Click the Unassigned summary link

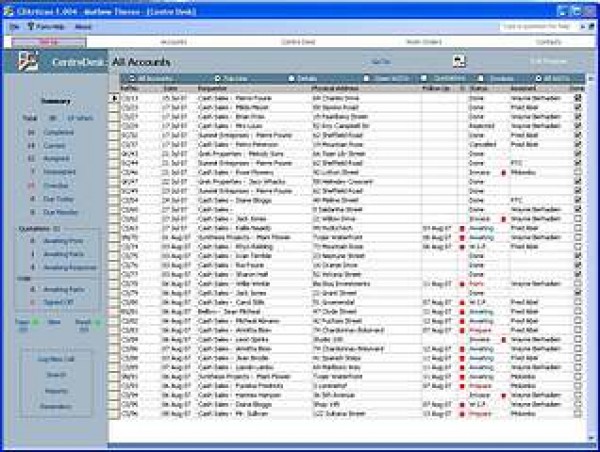(x=59, y=172)
